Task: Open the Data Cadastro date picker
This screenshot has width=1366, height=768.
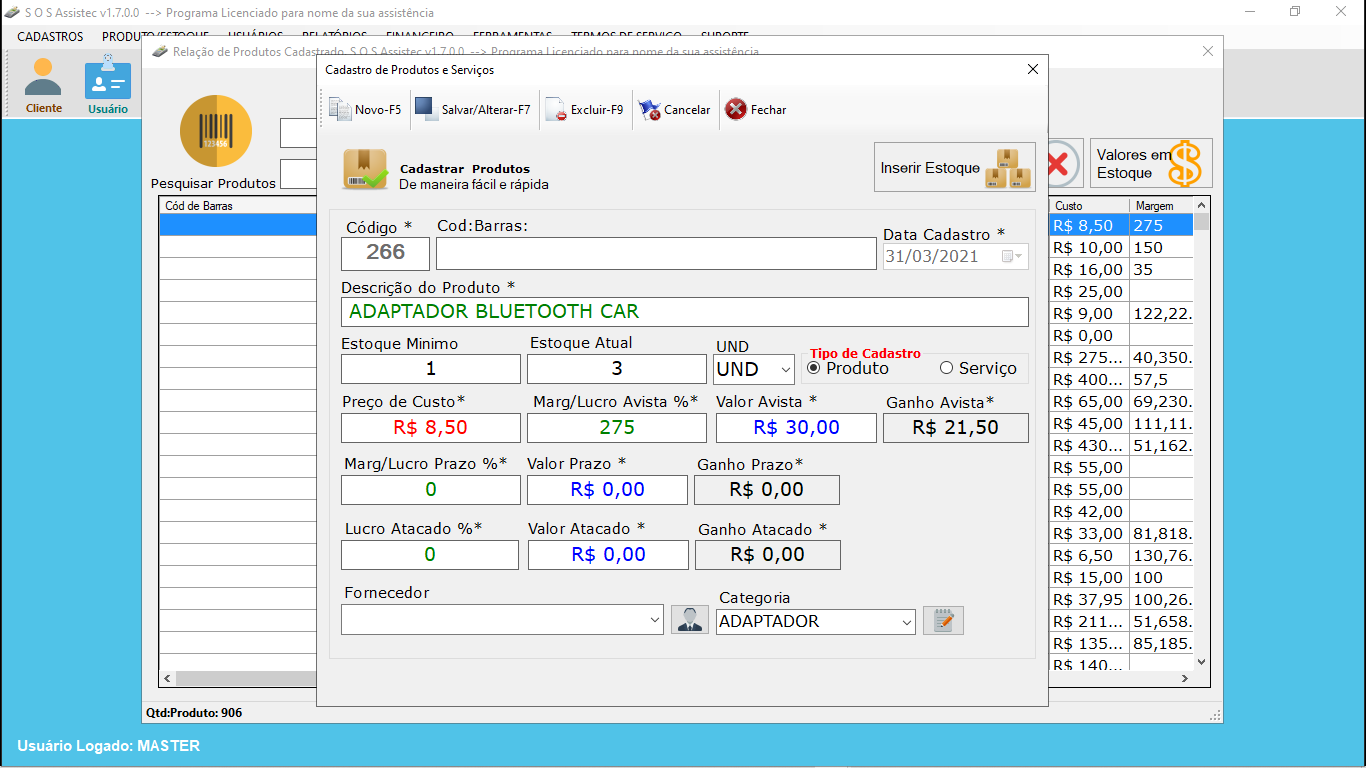Action: point(1012,256)
